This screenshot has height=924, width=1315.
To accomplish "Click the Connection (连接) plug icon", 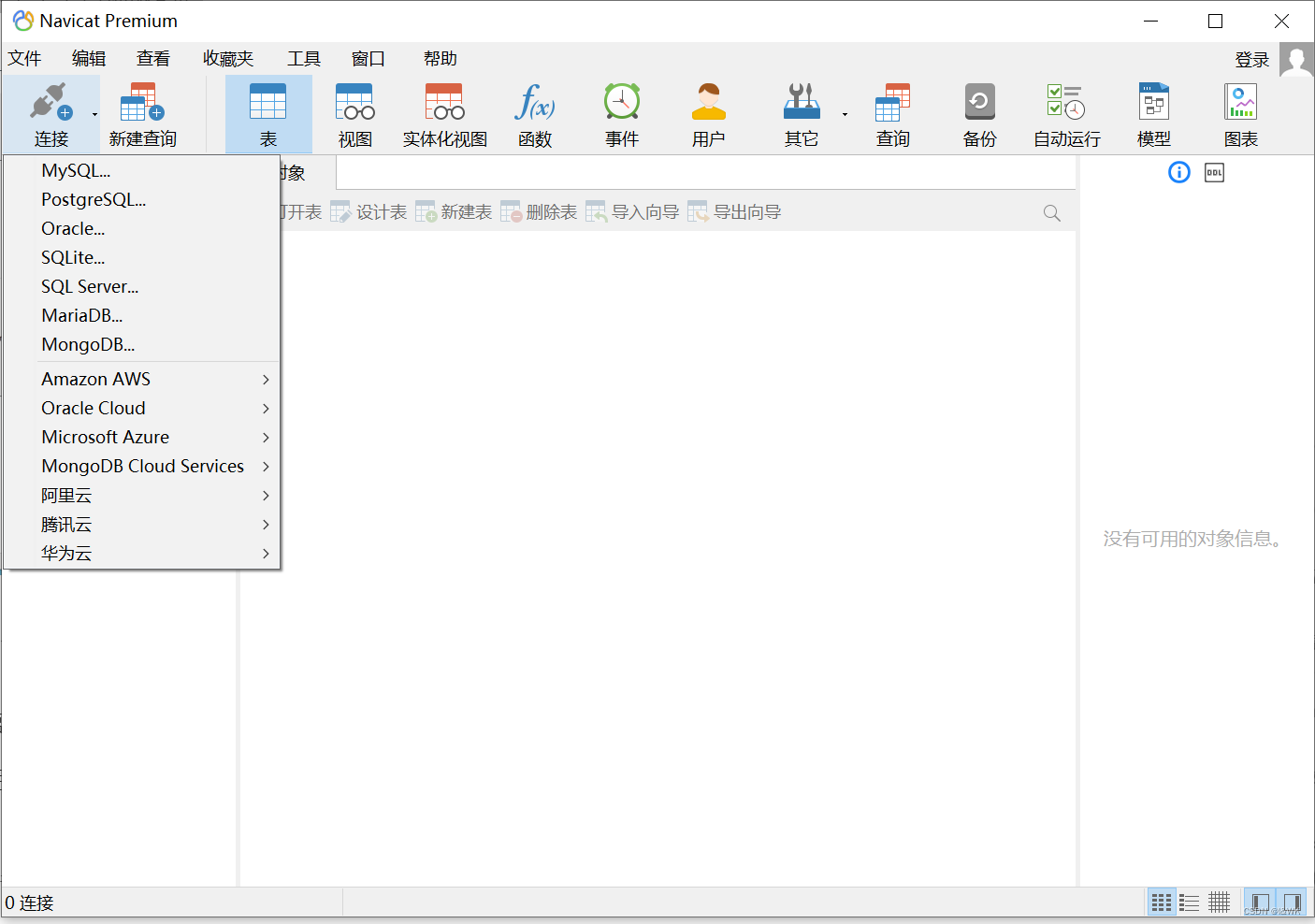I will (51, 103).
